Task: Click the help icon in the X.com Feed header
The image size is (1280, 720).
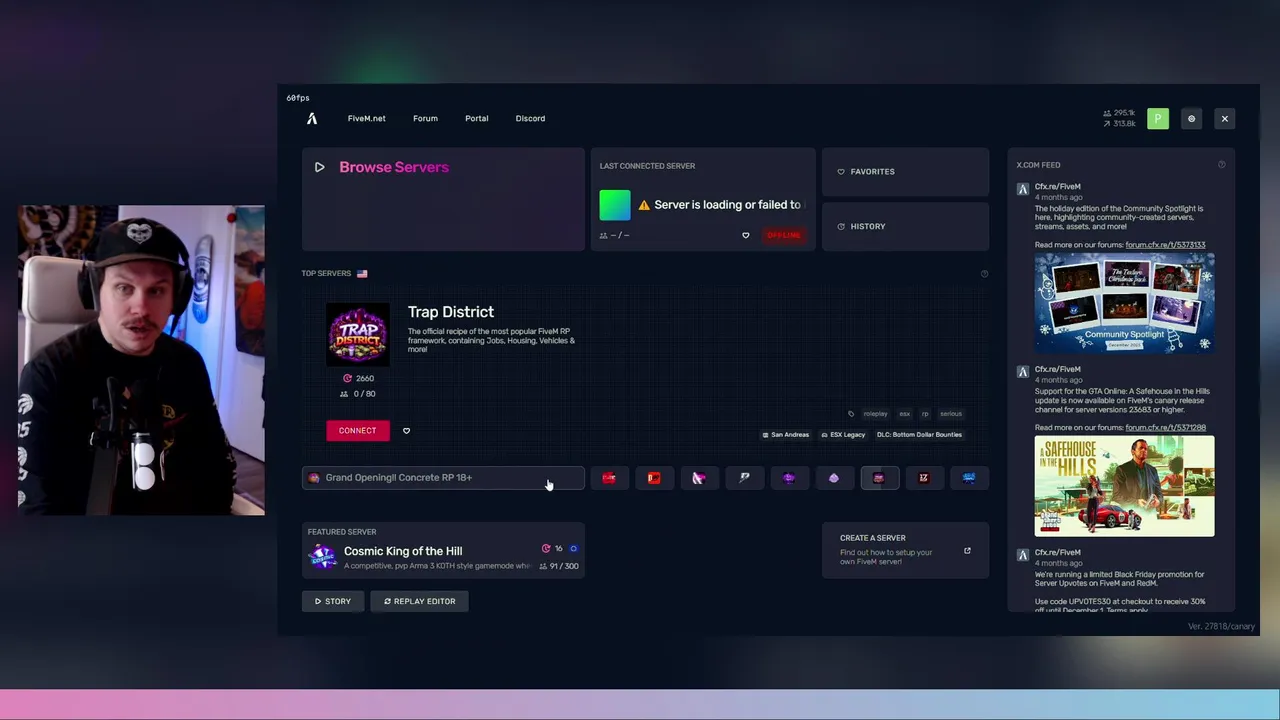Action: pos(1221,165)
